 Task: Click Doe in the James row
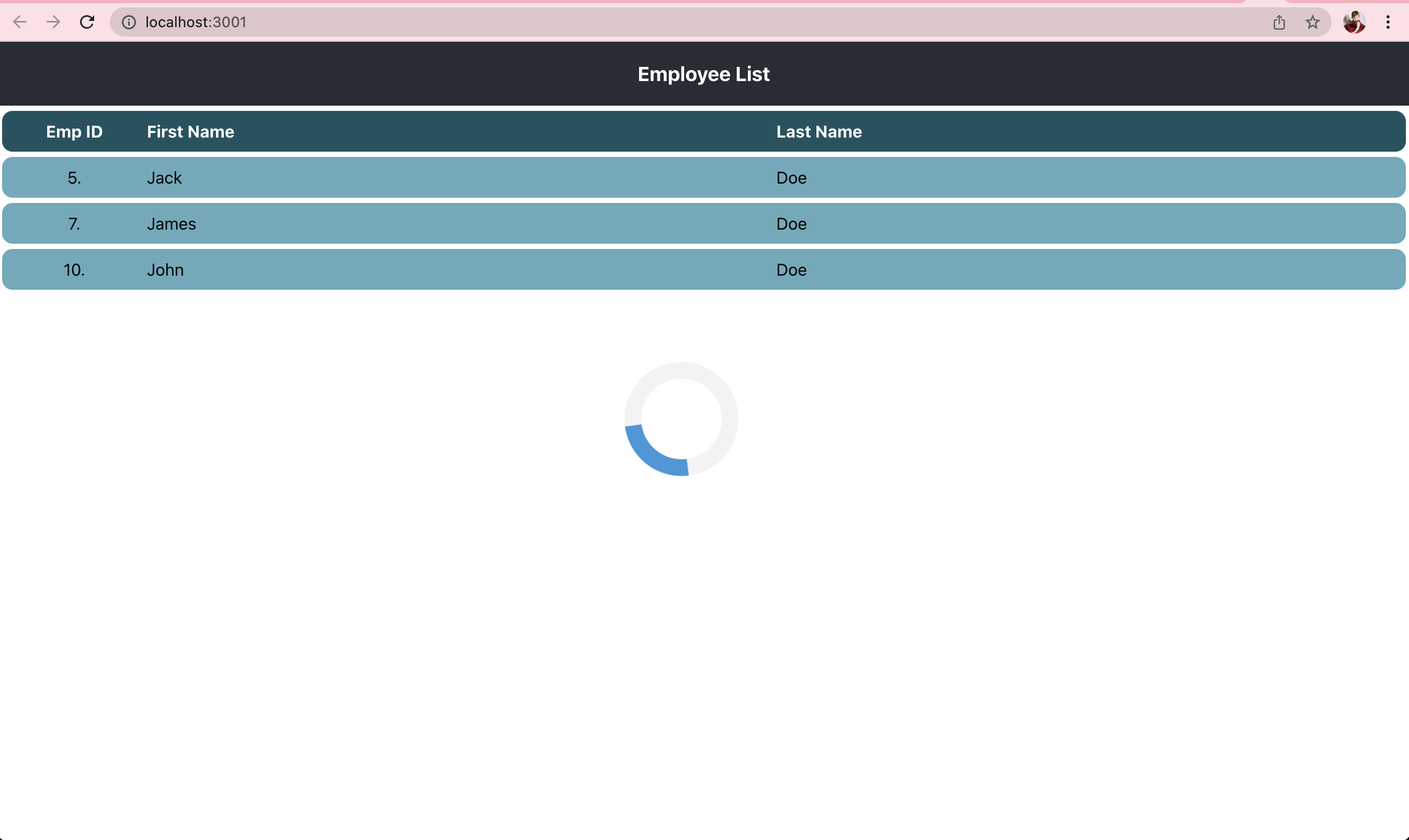pyautogui.click(x=791, y=223)
